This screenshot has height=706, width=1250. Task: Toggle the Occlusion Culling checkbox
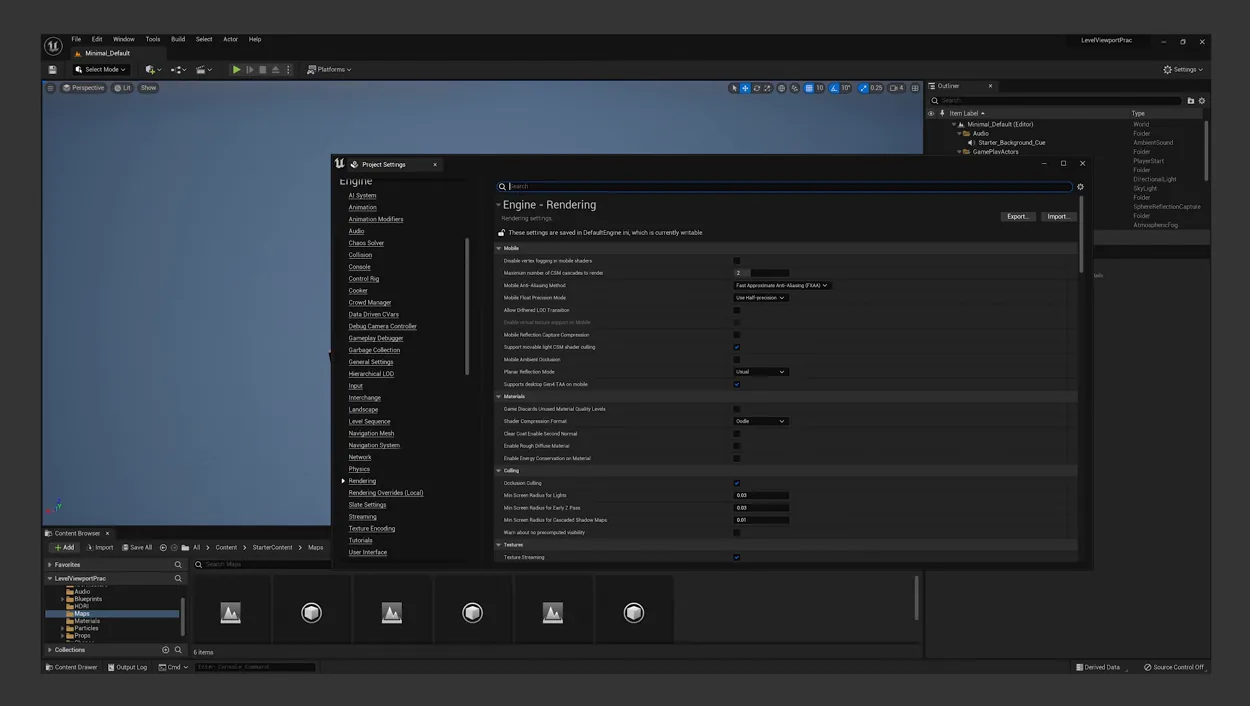point(737,483)
